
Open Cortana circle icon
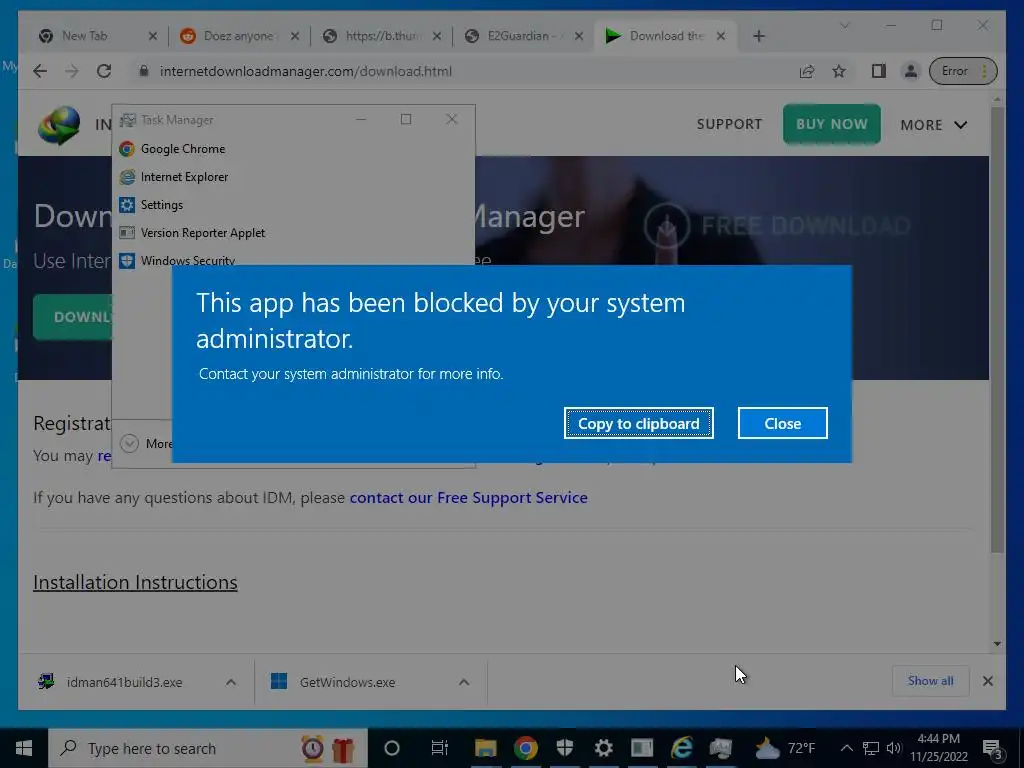click(392, 748)
